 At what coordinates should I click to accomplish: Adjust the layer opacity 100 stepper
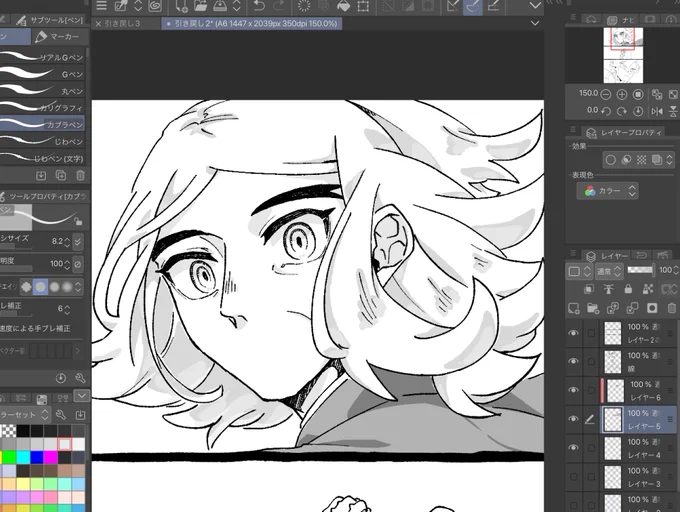click(x=675, y=270)
